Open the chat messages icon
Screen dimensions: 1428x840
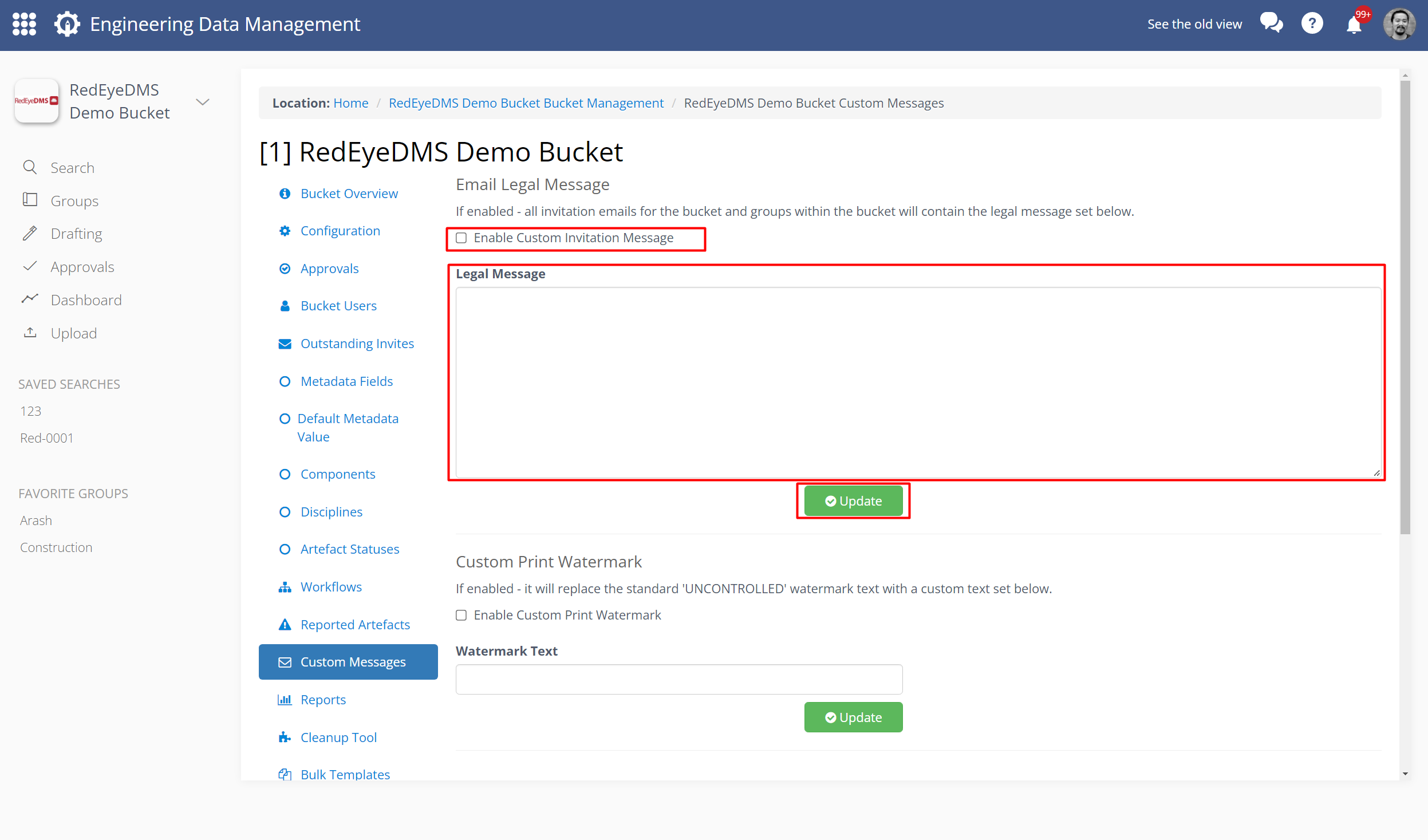pyautogui.click(x=1272, y=23)
